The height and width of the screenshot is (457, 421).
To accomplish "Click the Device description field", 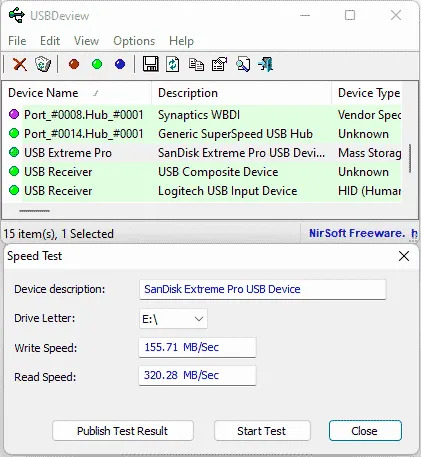I will (x=263, y=289).
